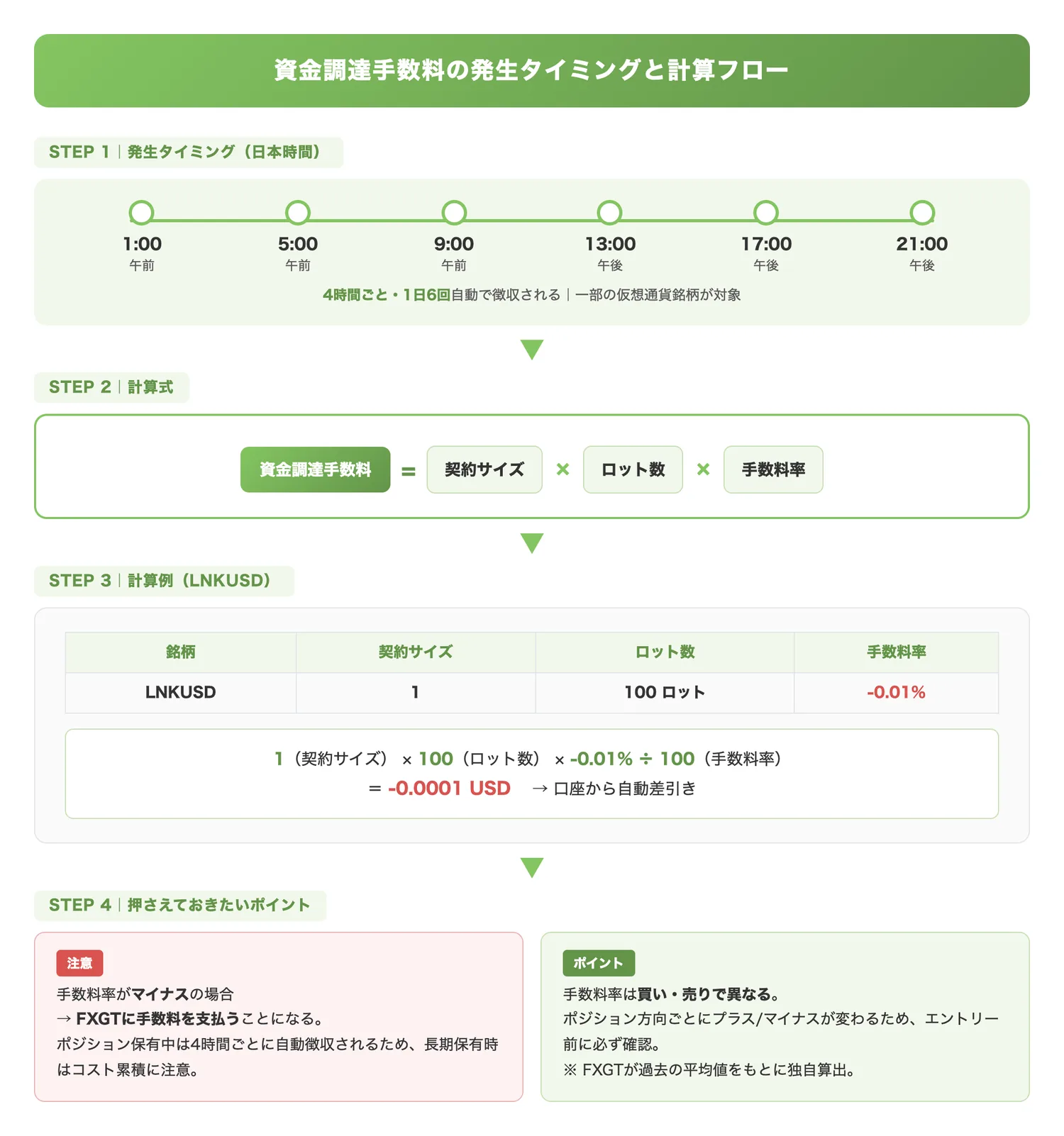Click the 1:00 timeline marker circle
The image size is (1064, 1136).
[x=142, y=212]
